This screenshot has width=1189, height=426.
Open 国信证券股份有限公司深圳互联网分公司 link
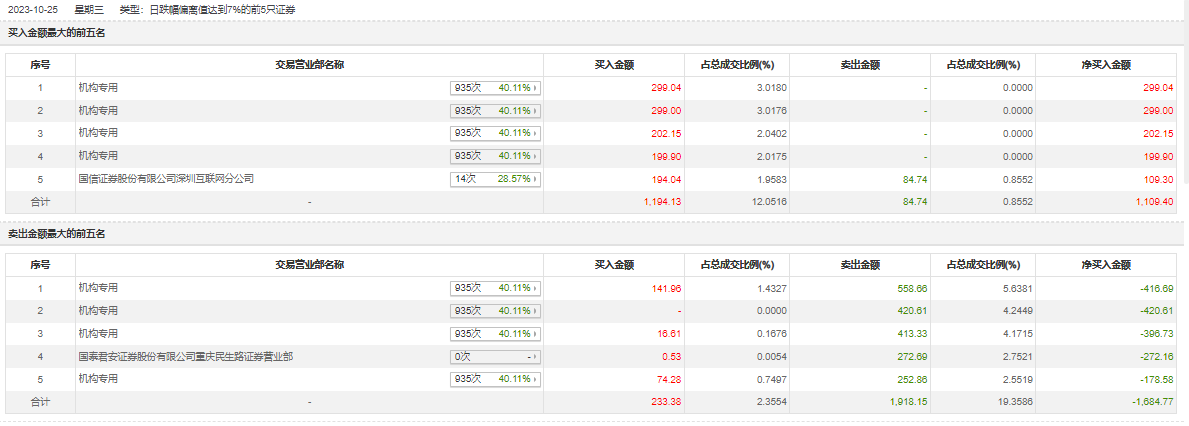click(166, 179)
